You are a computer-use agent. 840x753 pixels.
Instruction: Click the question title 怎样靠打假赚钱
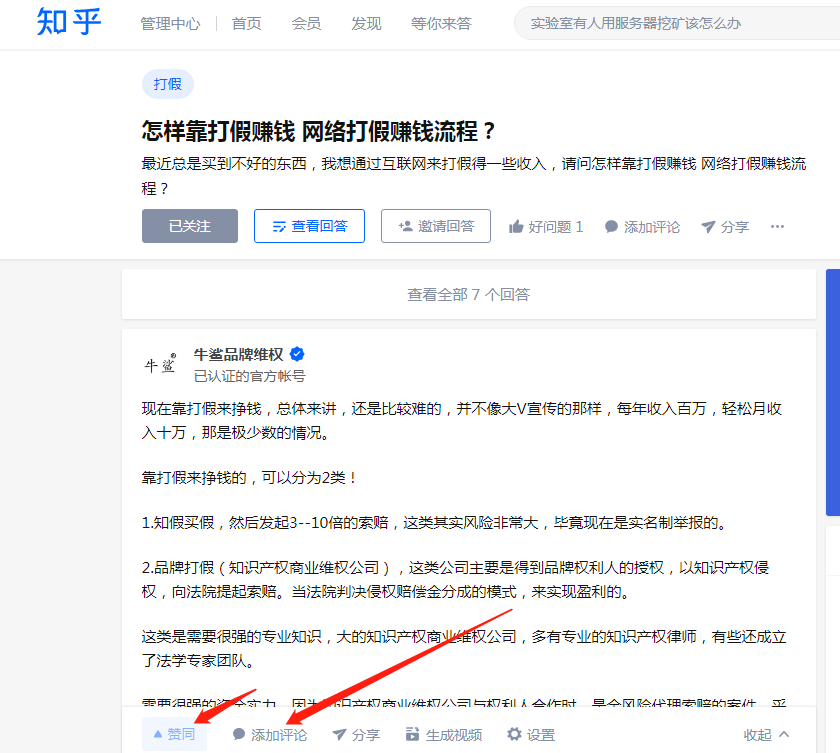pyautogui.click(x=318, y=131)
